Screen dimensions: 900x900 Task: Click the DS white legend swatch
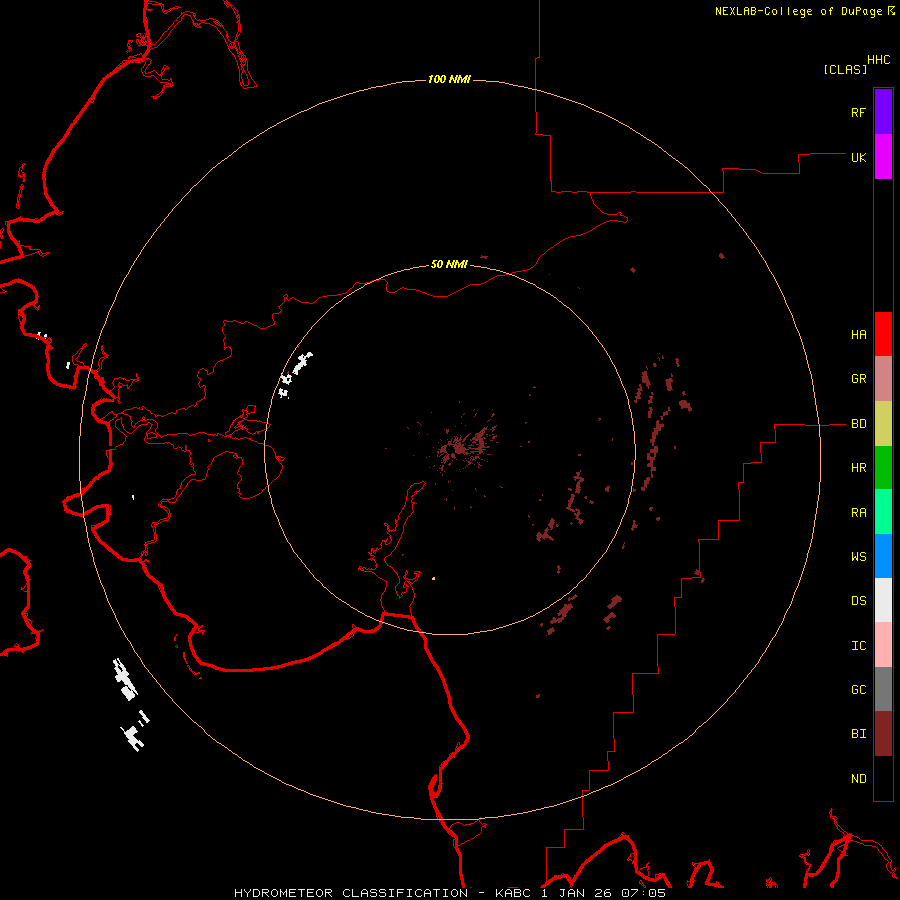(883, 600)
